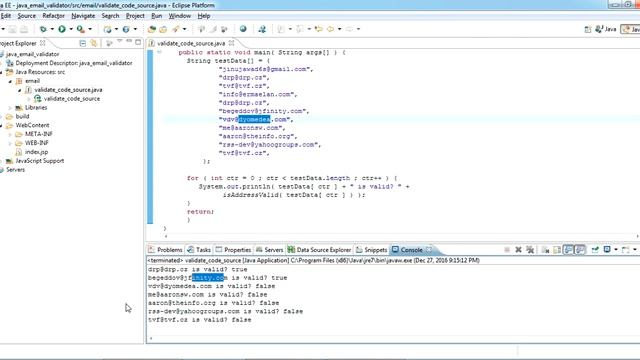Select the Servers project node
The width and height of the screenshot is (640, 360).
tap(15, 170)
